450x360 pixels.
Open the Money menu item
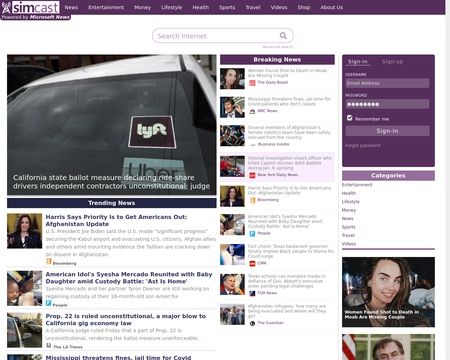[143, 7]
